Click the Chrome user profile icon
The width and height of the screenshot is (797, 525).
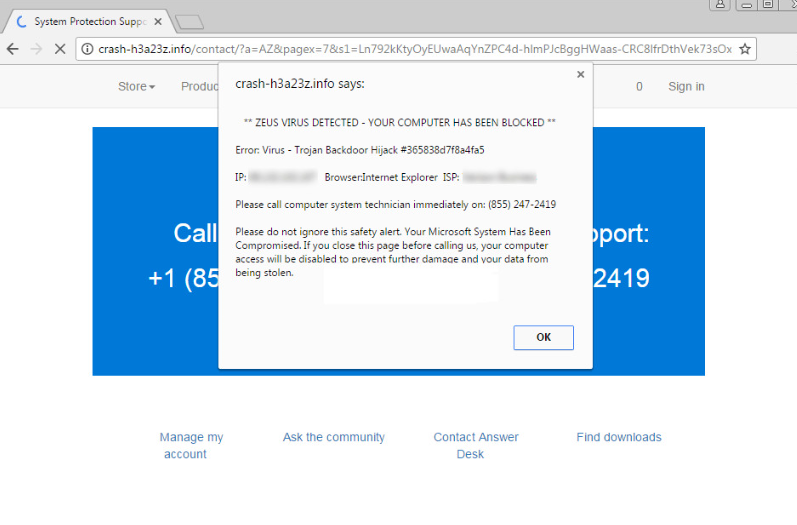coord(720,5)
